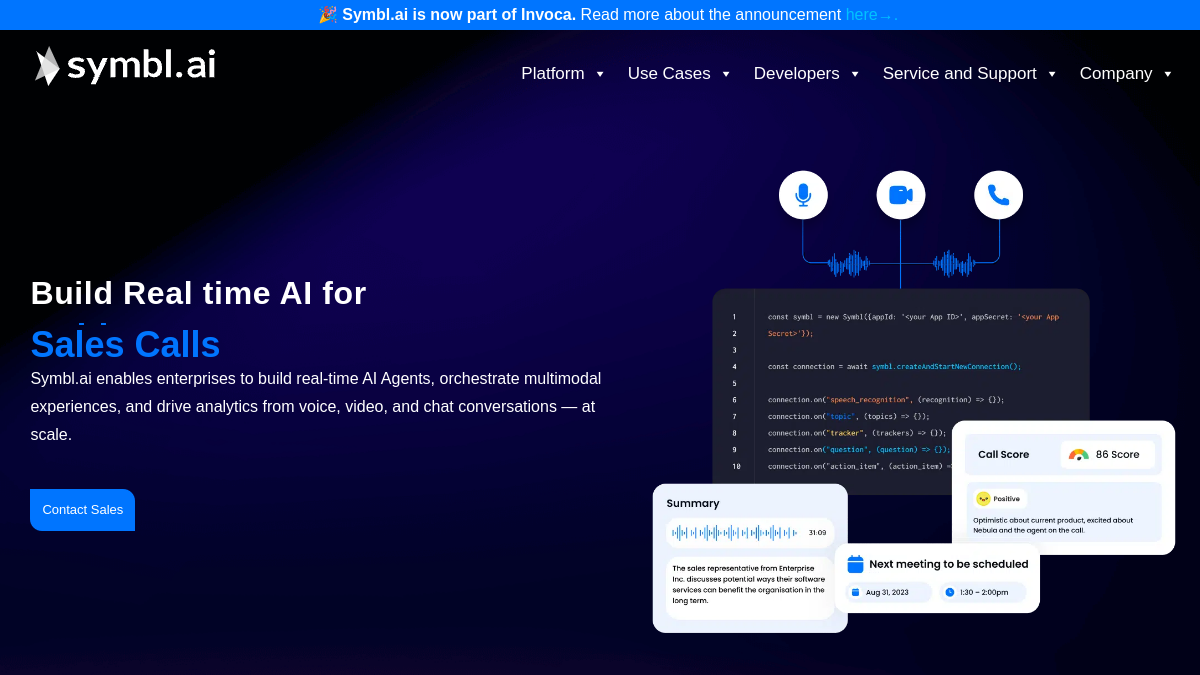Viewport: 1200px width, 675px height.
Task: Click the party popper emoji in banner
Action: click(327, 14)
